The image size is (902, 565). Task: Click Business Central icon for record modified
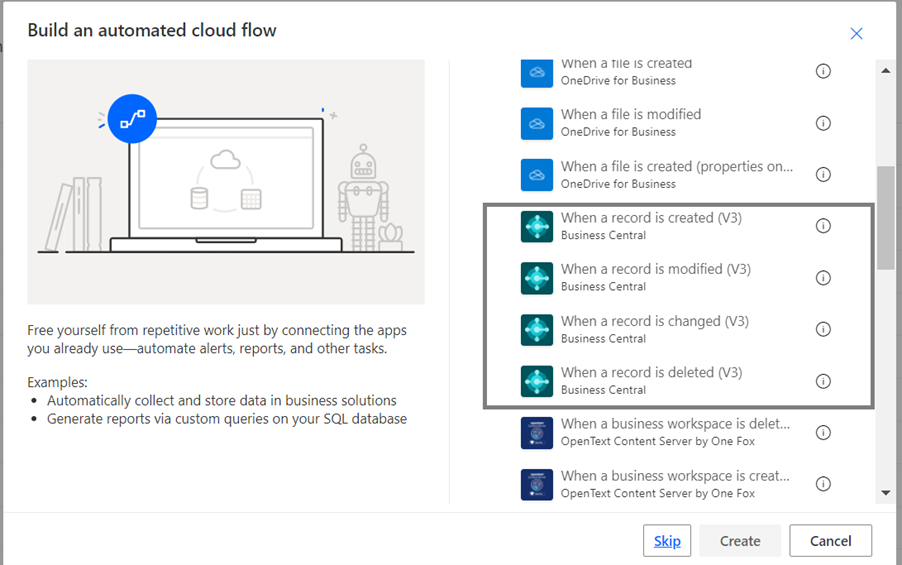(537, 278)
